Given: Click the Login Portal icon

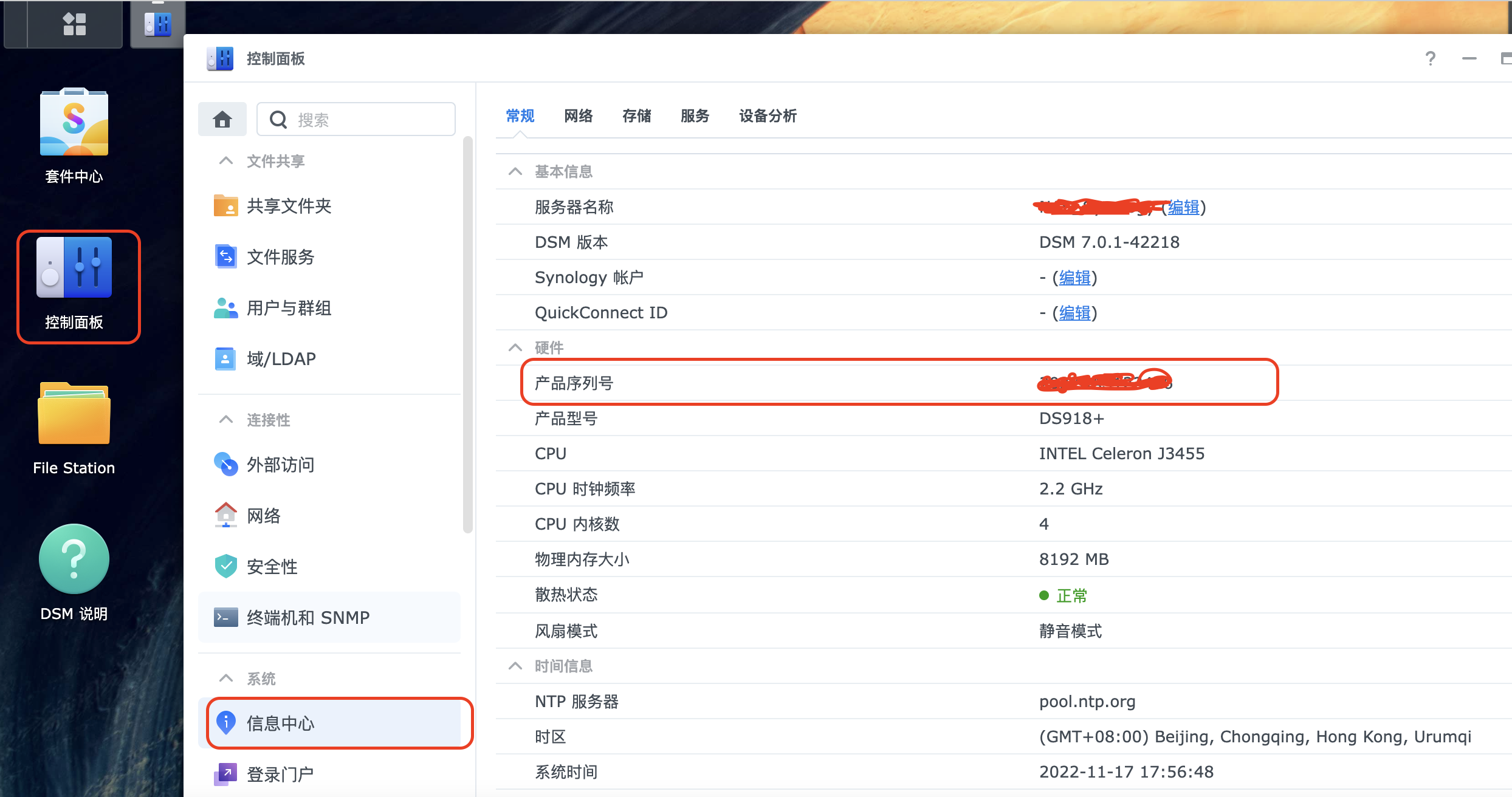Looking at the screenshot, I should click(x=225, y=774).
